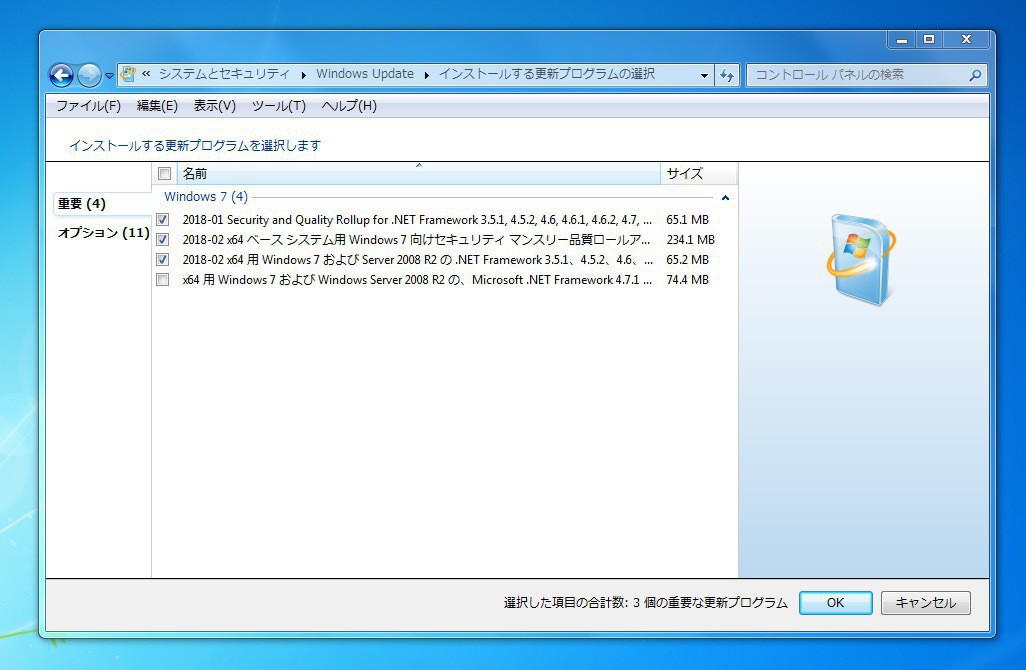
Task: Close the Windows Update window
Action: [966, 40]
